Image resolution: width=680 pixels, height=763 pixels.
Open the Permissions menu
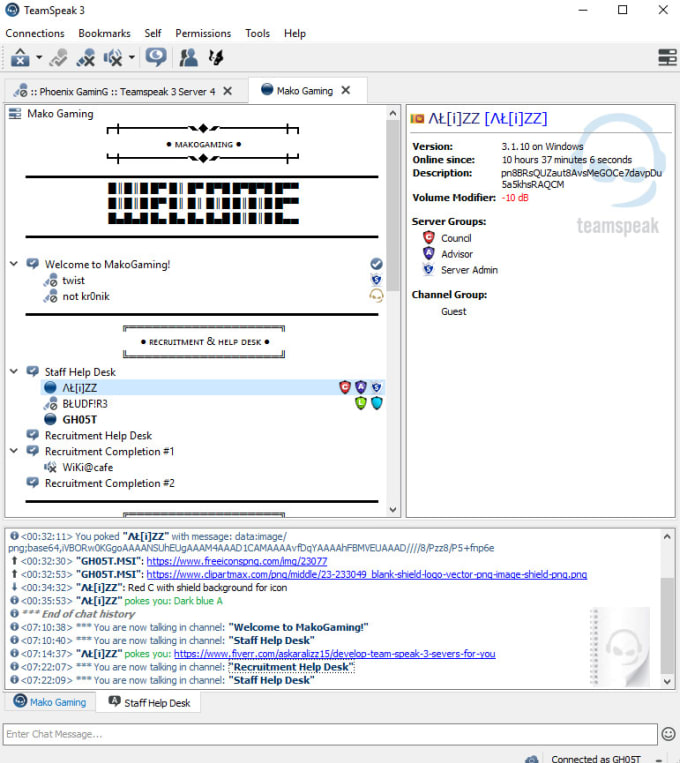[x=203, y=33]
